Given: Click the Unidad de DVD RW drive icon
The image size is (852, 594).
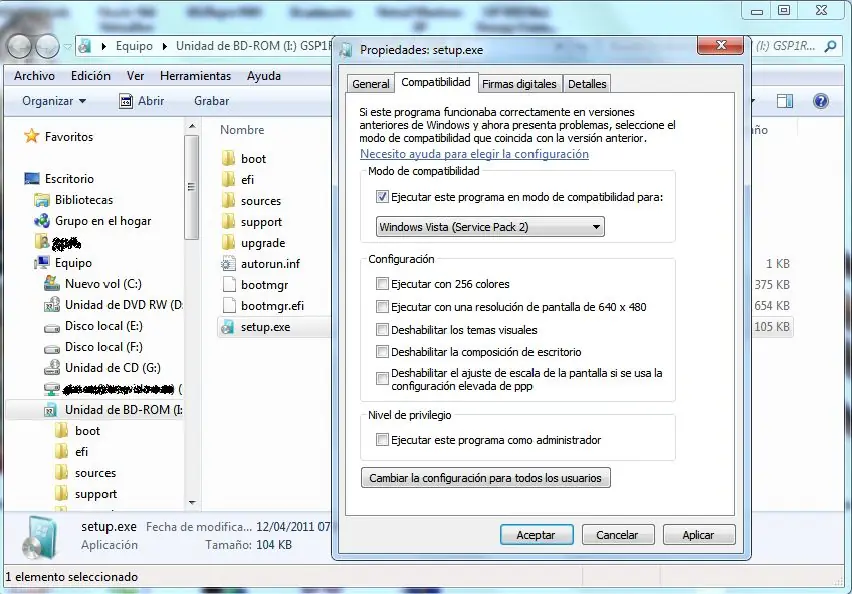Looking at the screenshot, I should (52, 304).
